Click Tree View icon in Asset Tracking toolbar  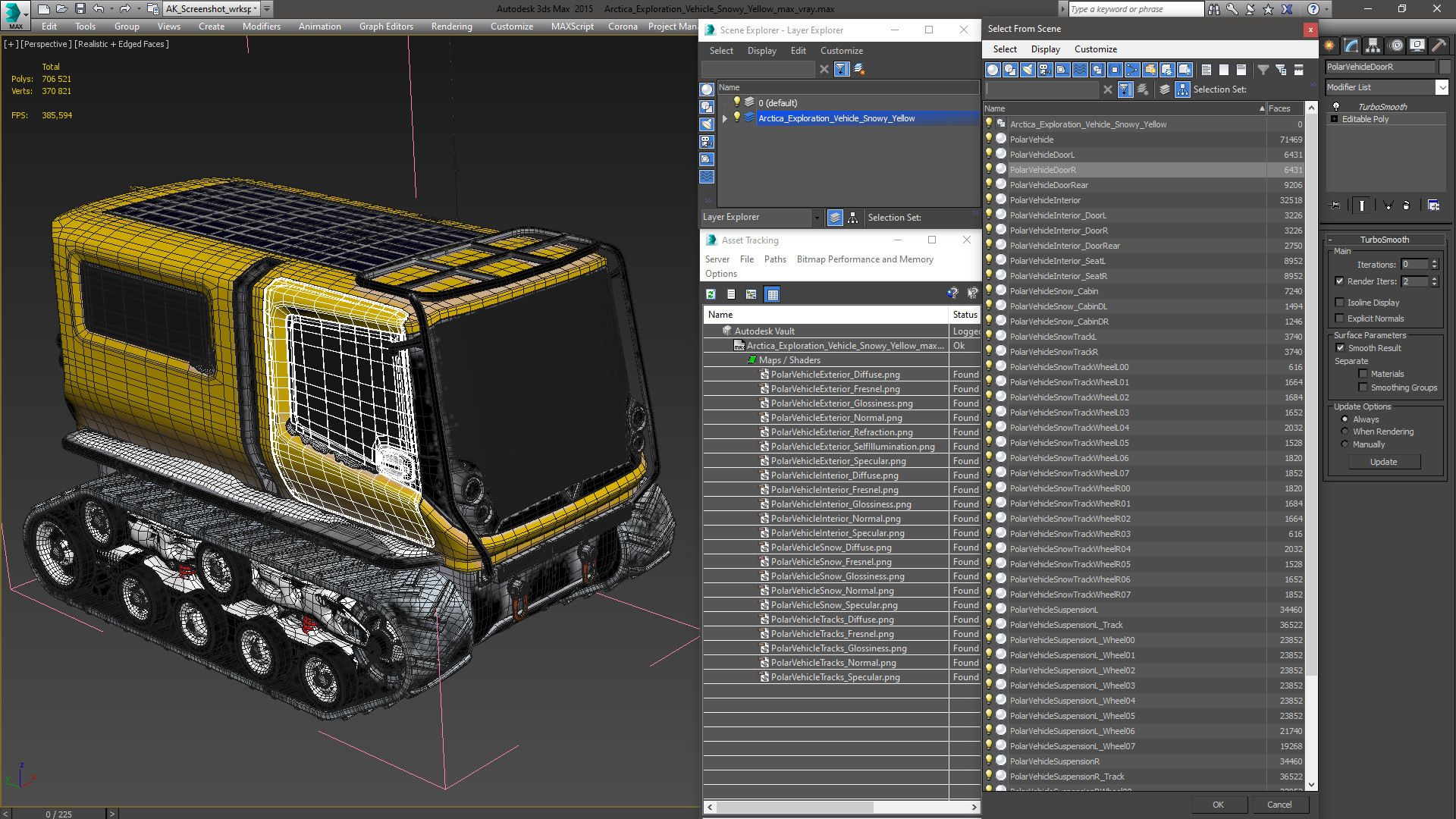pos(751,294)
